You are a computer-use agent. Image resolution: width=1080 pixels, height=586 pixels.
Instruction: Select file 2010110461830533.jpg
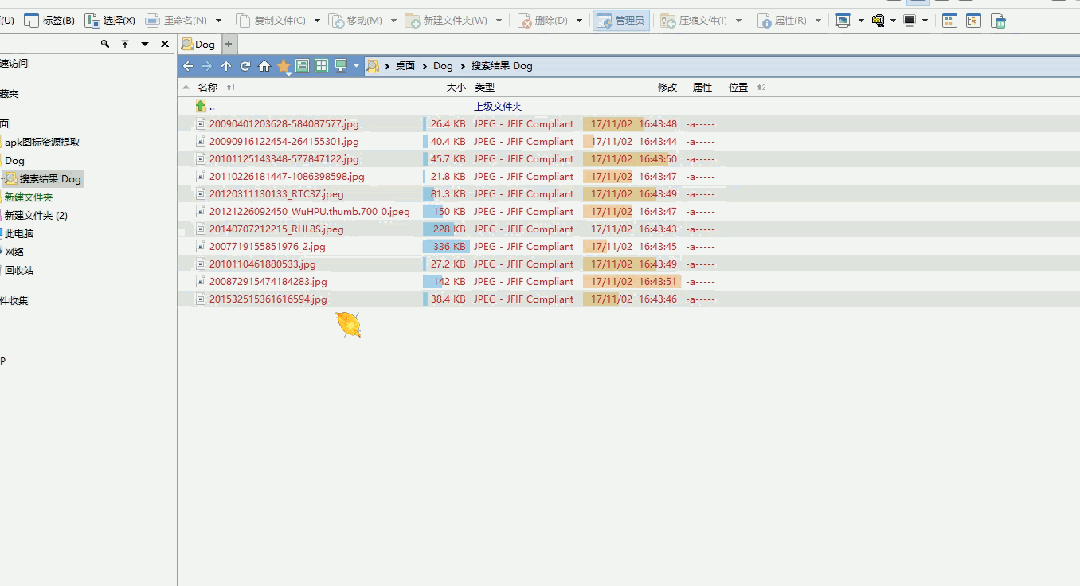point(262,264)
